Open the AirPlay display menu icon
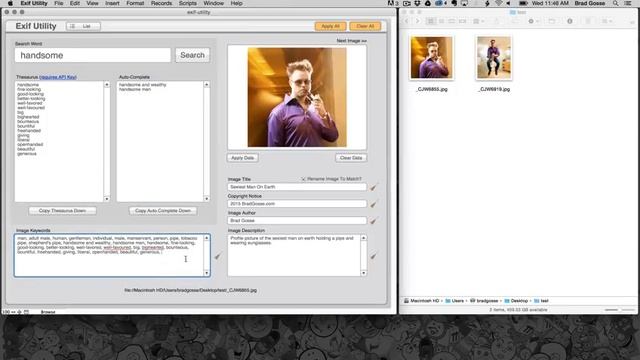Image resolution: width=640 pixels, height=360 pixels. [464, 3]
